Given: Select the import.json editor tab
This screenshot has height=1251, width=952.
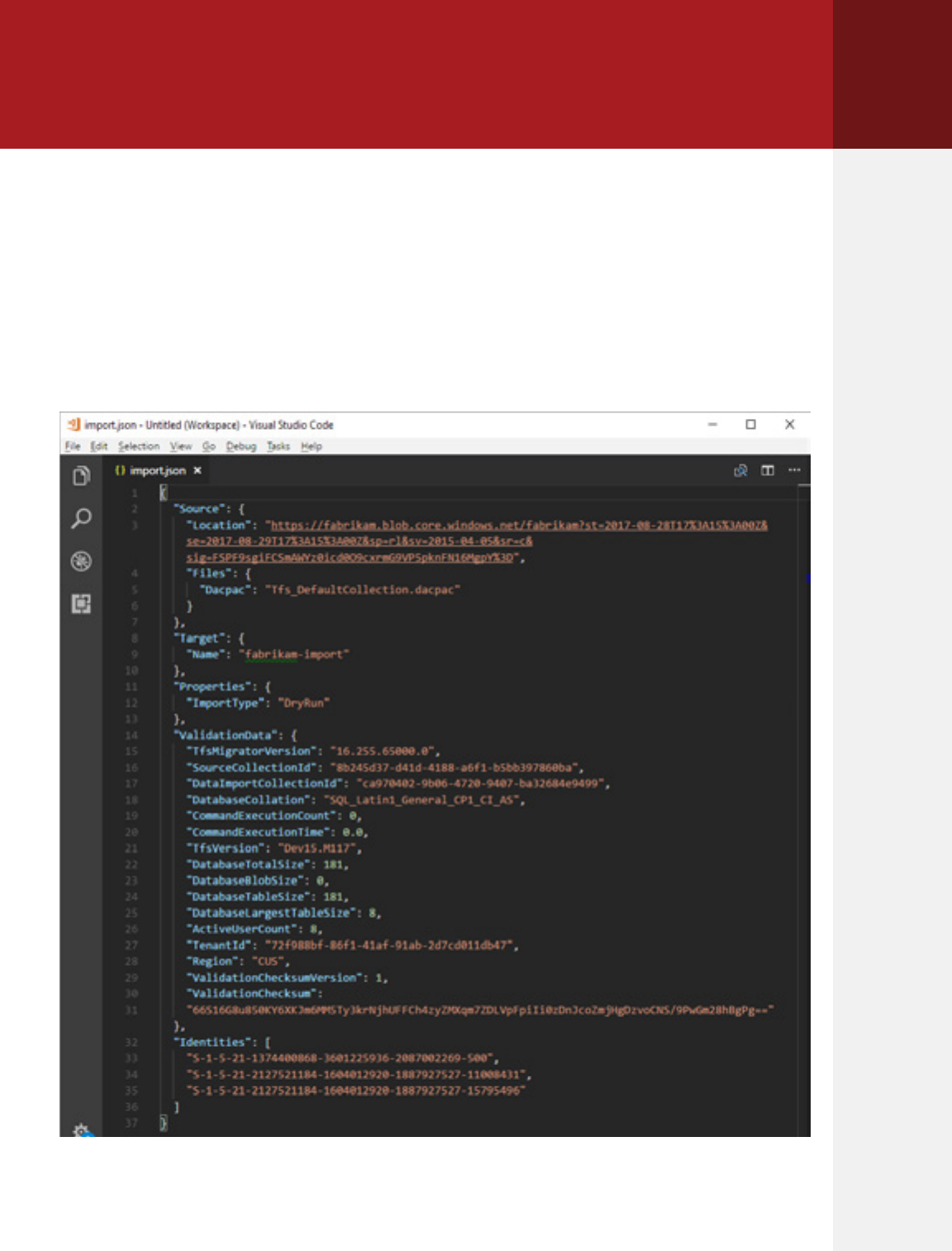Looking at the screenshot, I should coord(158,470).
